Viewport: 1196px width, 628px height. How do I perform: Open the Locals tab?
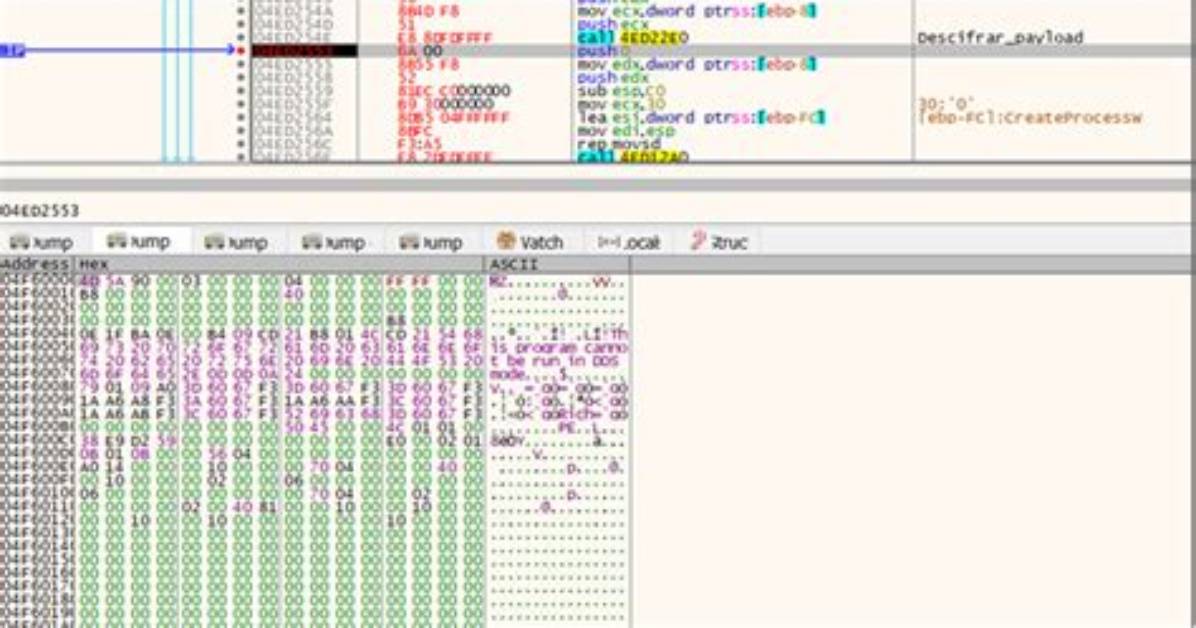coord(629,243)
